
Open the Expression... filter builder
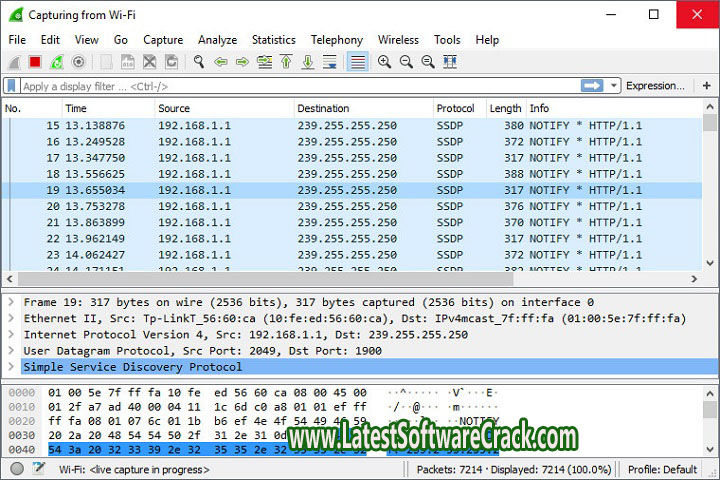(x=655, y=86)
